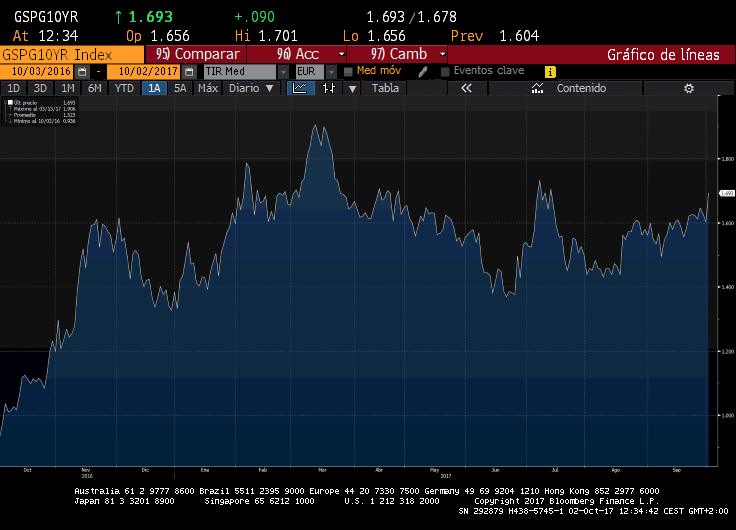Select the Máx time range tab

[208, 88]
